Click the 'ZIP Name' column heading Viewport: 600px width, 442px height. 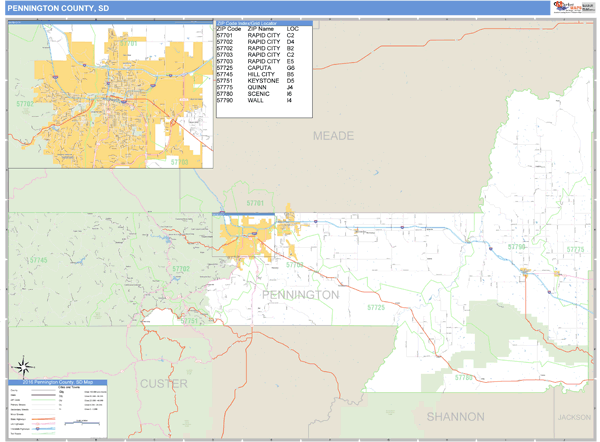point(261,29)
